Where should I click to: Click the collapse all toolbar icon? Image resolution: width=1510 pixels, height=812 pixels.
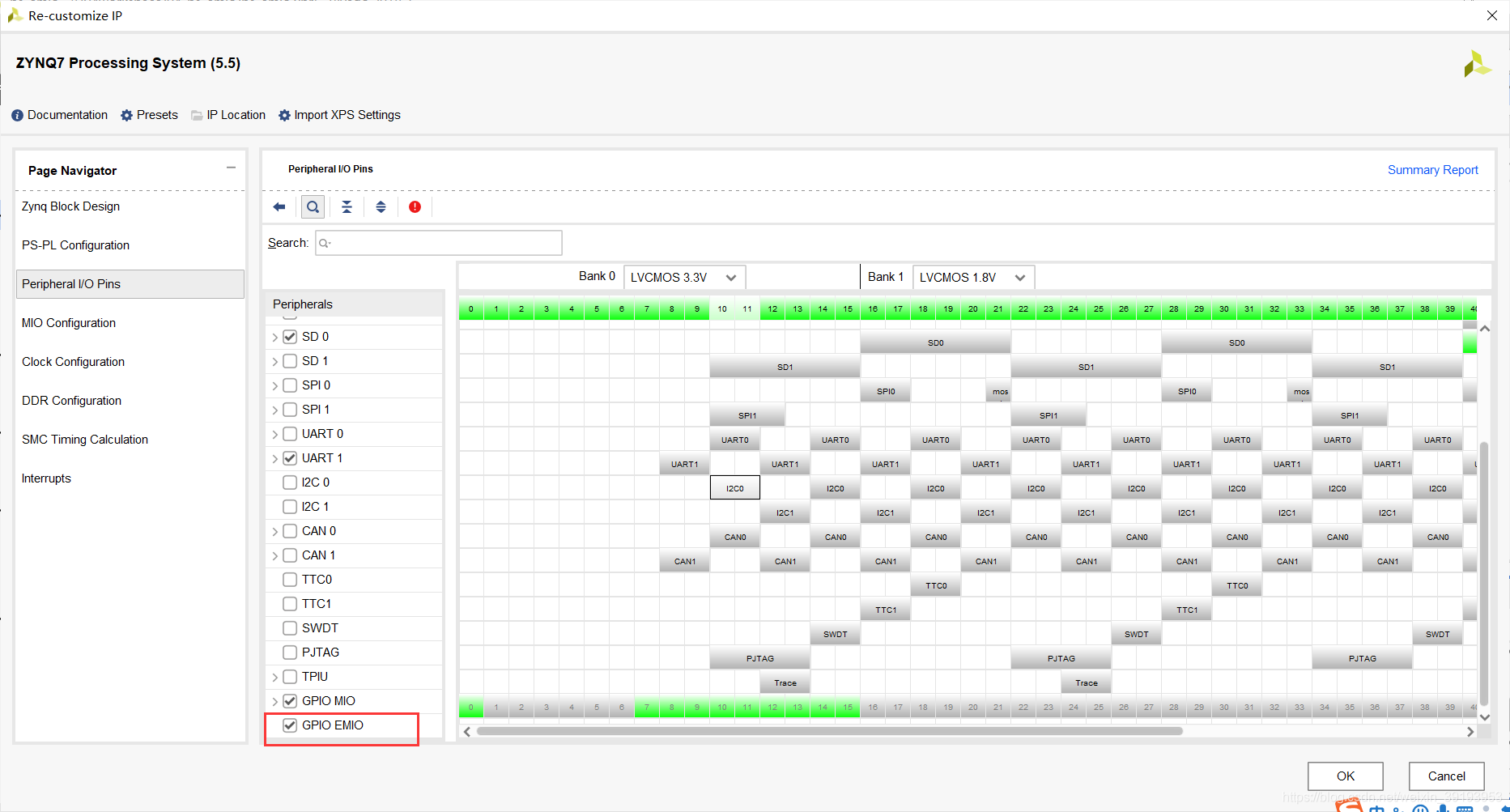(347, 207)
